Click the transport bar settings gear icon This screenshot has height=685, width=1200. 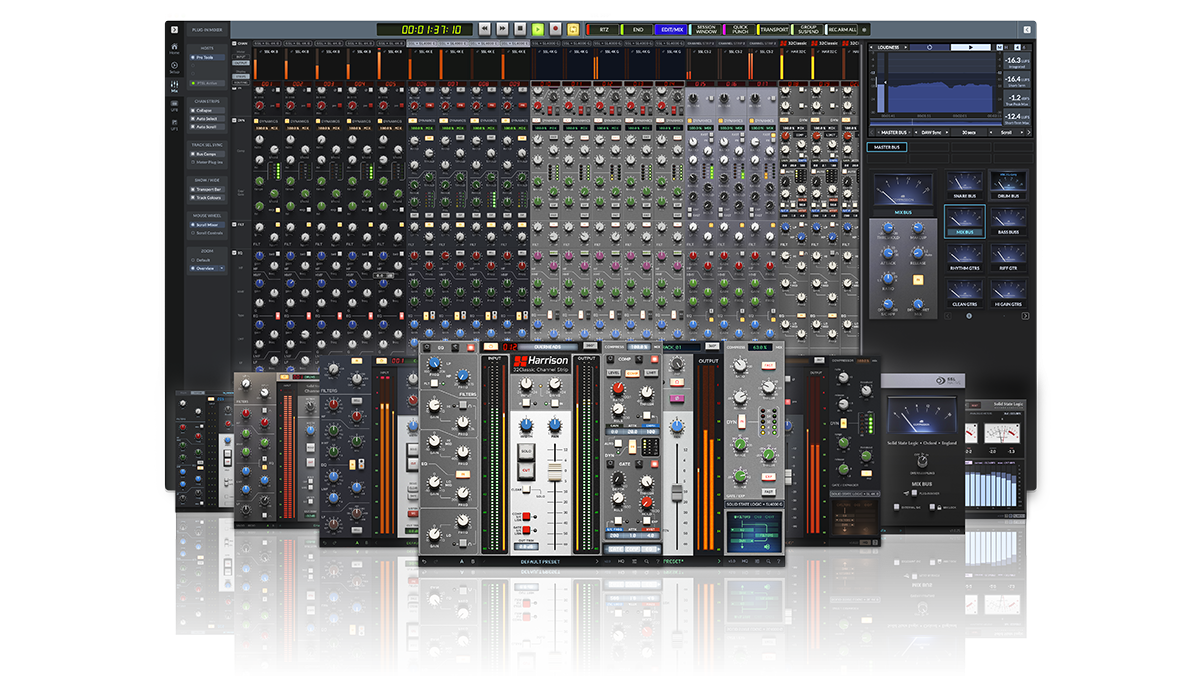pos(864,30)
